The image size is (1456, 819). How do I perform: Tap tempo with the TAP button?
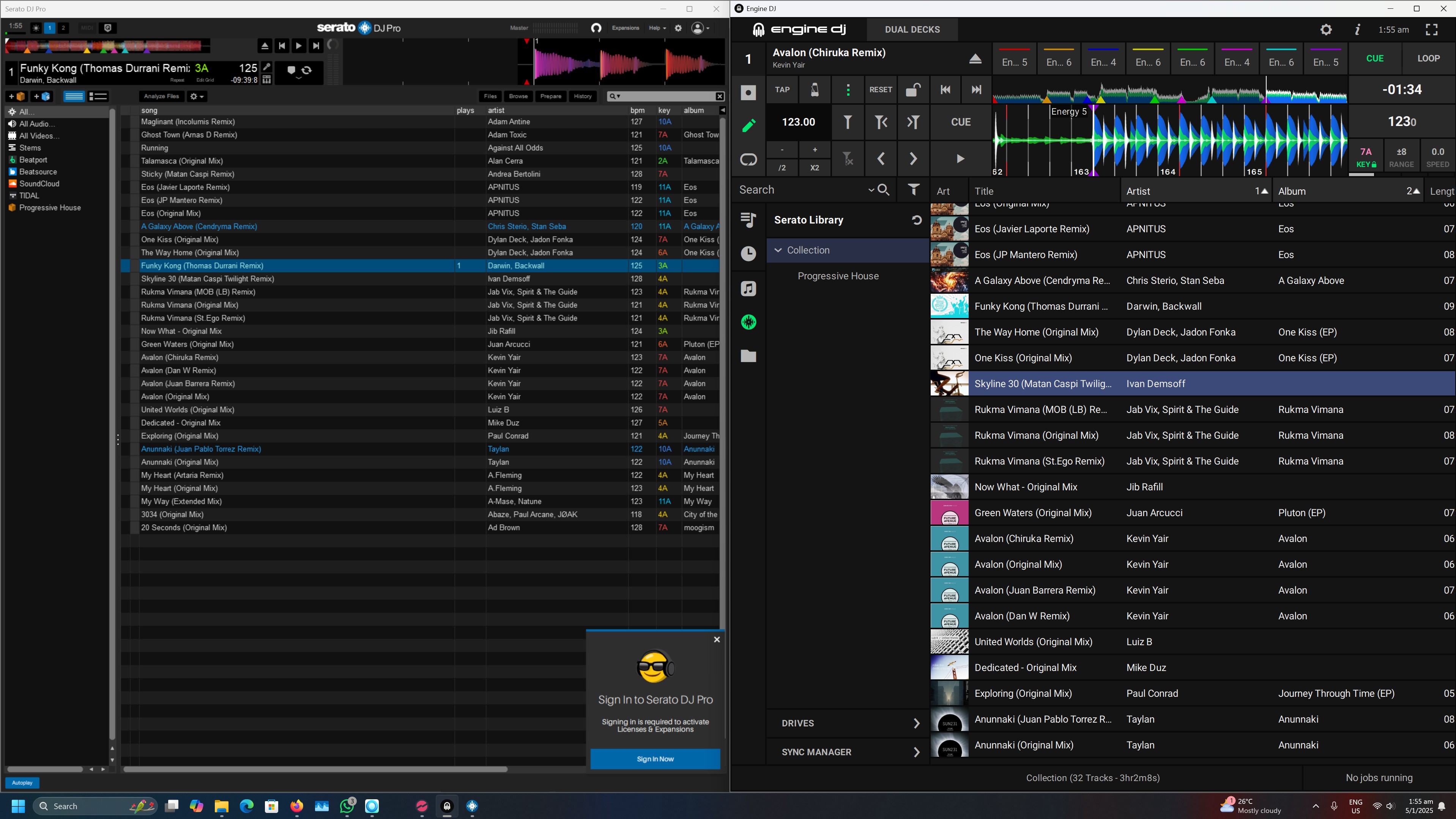(782, 90)
